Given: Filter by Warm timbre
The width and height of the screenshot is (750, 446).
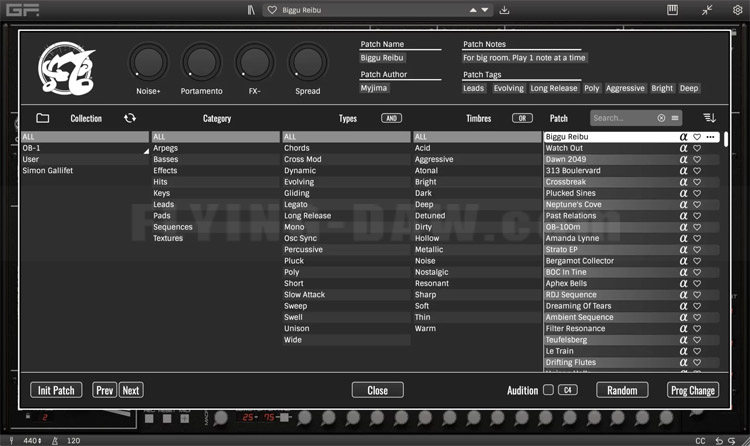Looking at the screenshot, I should click(477, 329).
